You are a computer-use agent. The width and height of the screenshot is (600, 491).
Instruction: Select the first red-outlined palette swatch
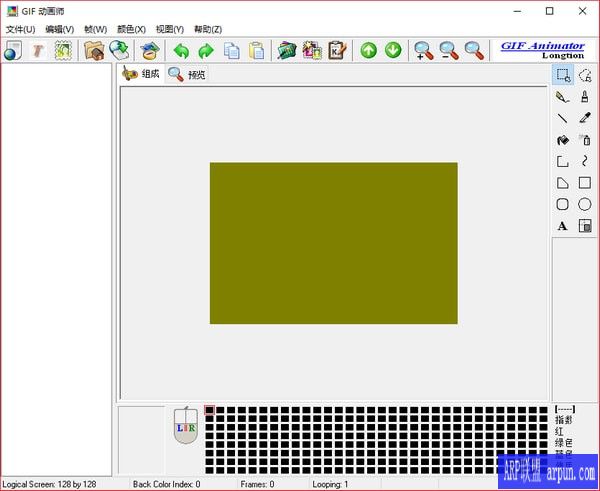click(x=210, y=410)
